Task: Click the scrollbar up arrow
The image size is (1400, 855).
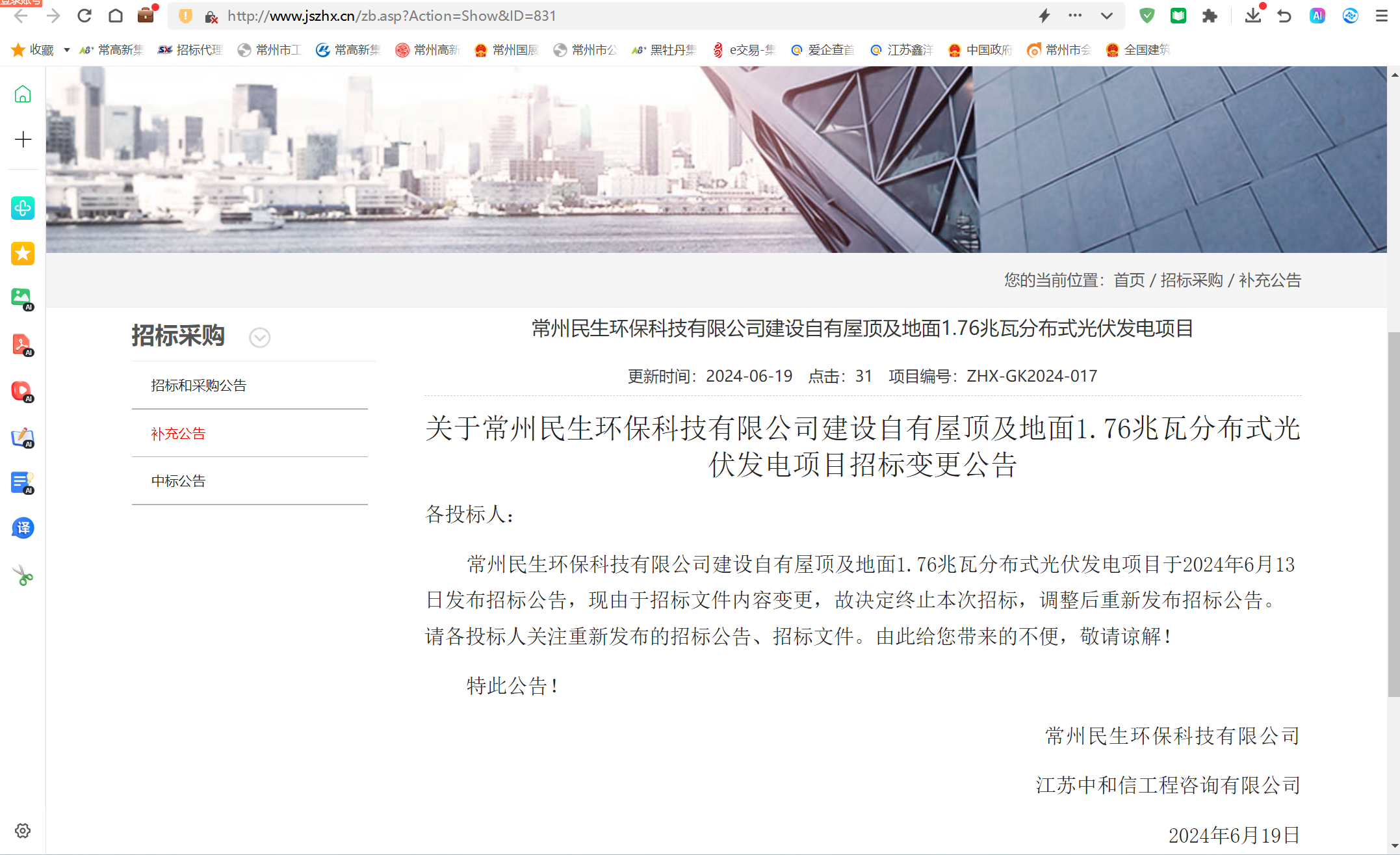Action: (1394, 75)
